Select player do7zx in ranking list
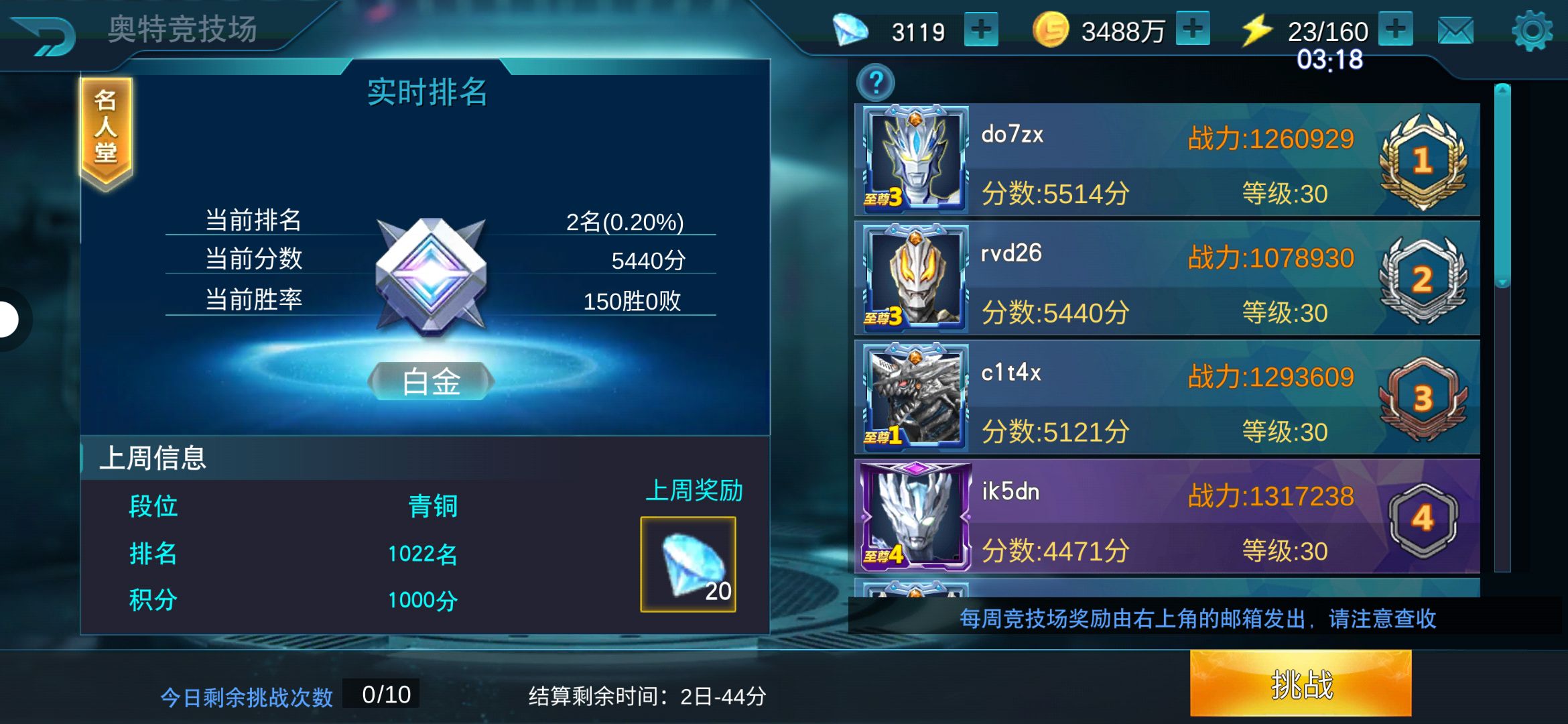 click(1167, 160)
